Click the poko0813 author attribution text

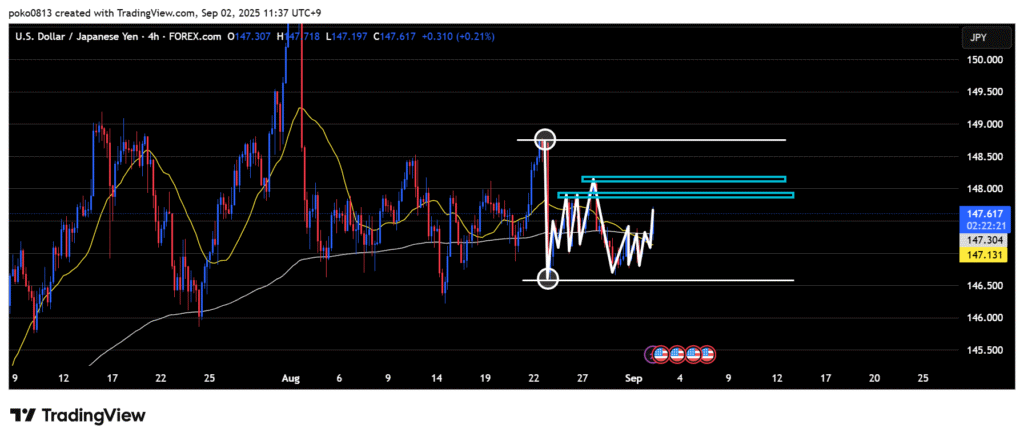[x=35, y=10]
